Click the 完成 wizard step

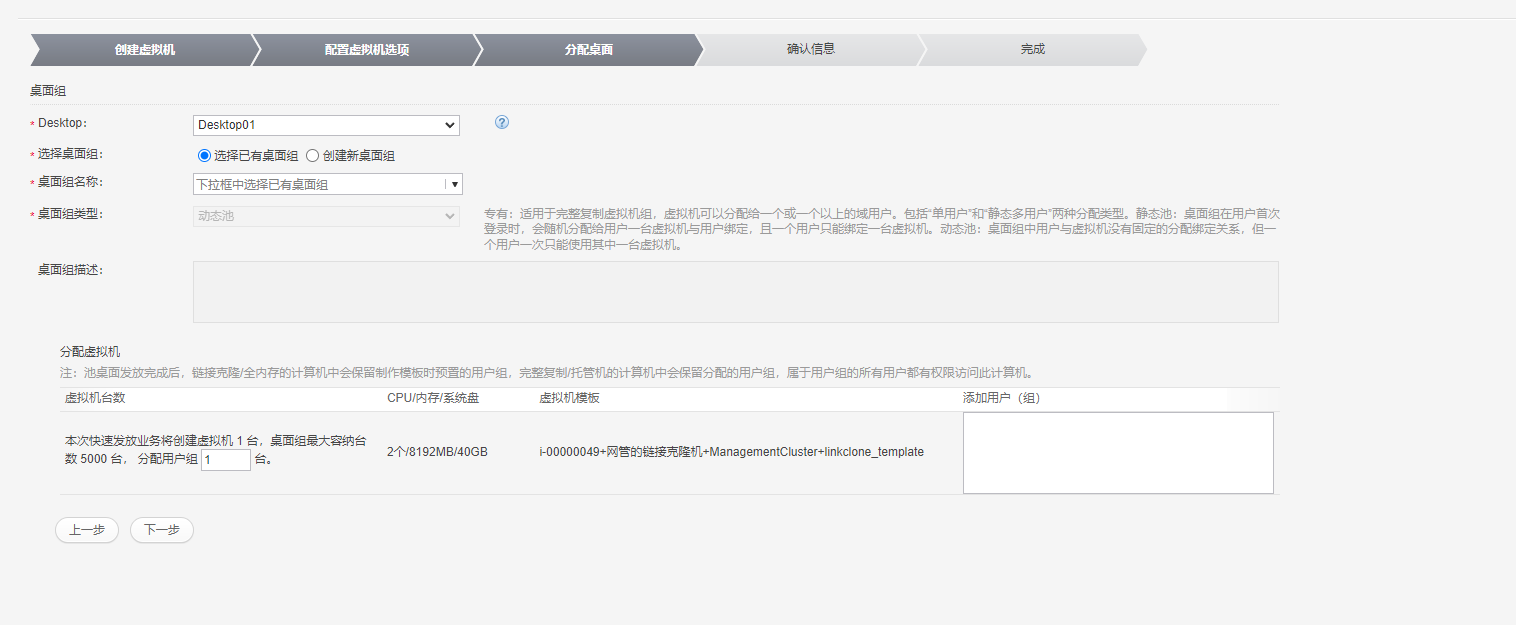[1032, 49]
